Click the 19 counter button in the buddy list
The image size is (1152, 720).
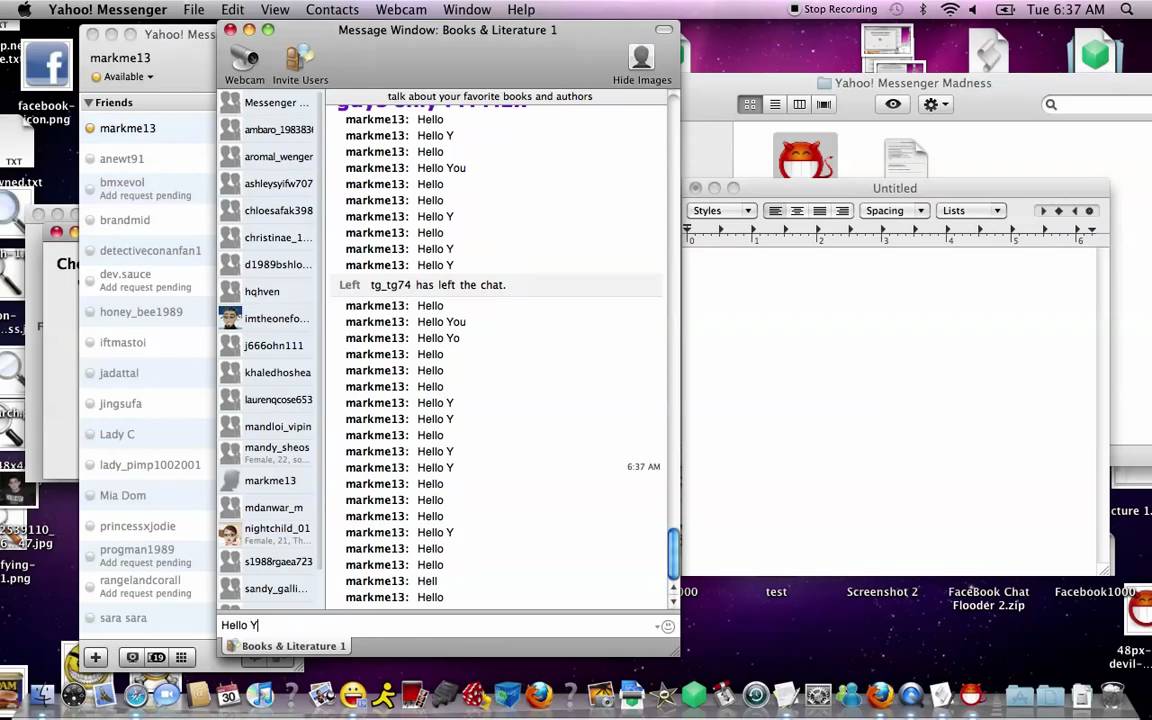pos(156,657)
